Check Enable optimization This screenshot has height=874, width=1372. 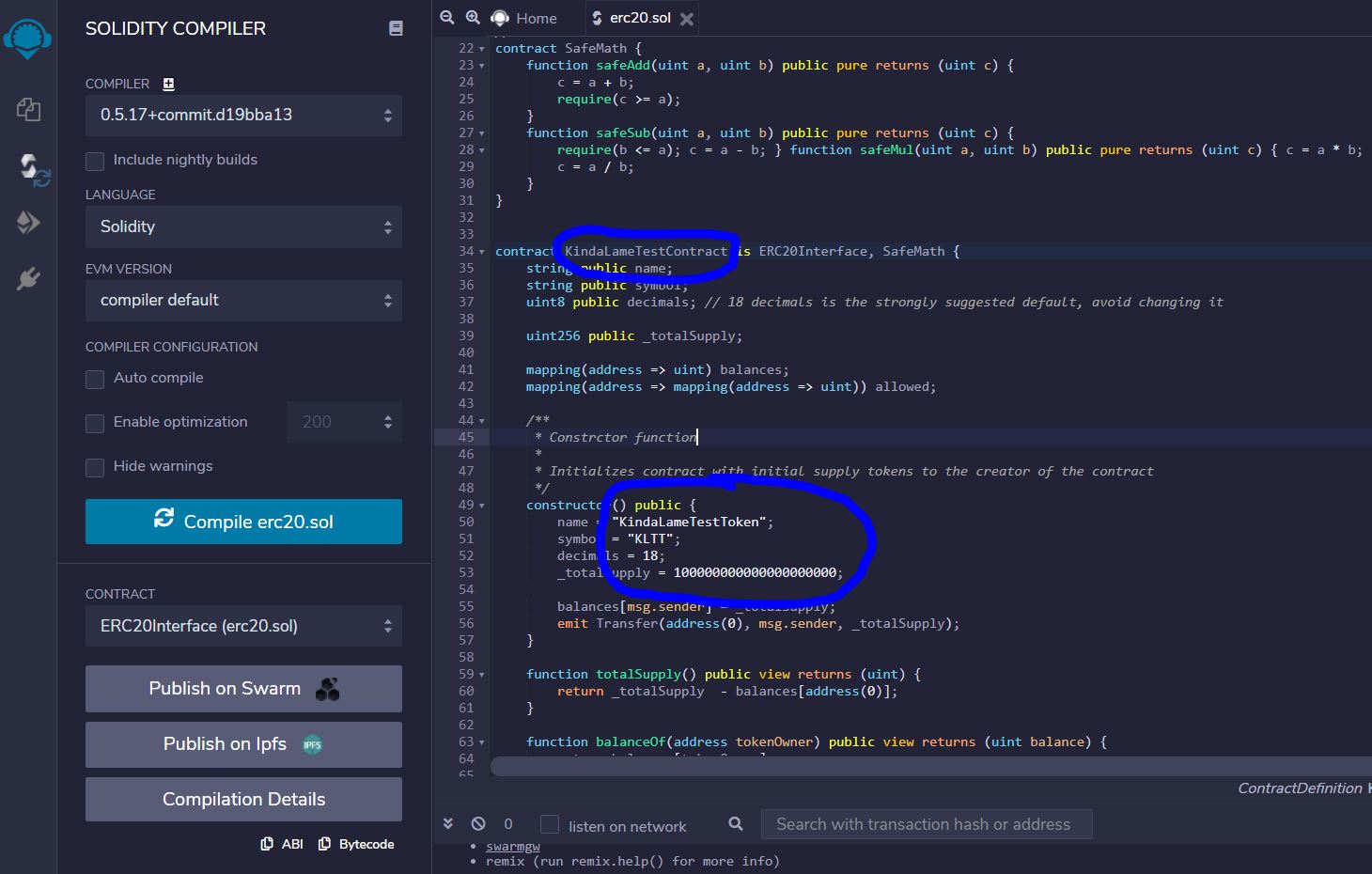pos(95,423)
